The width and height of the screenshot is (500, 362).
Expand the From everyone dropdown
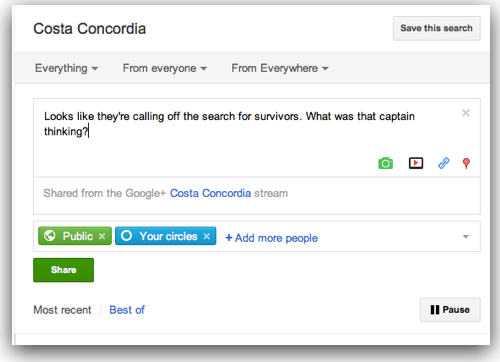tap(165, 68)
